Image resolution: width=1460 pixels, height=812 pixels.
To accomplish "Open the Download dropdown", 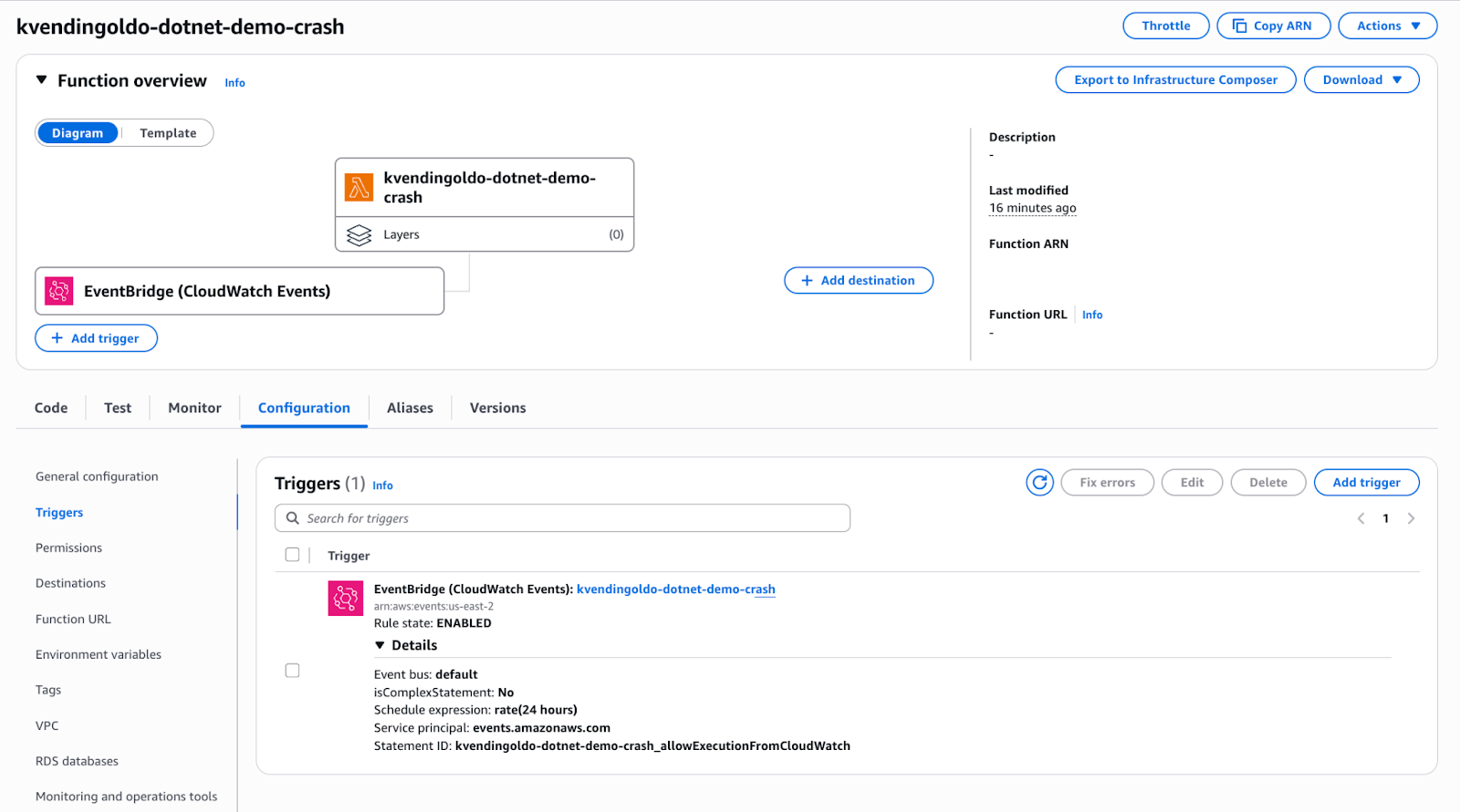I will (x=1361, y=80).
